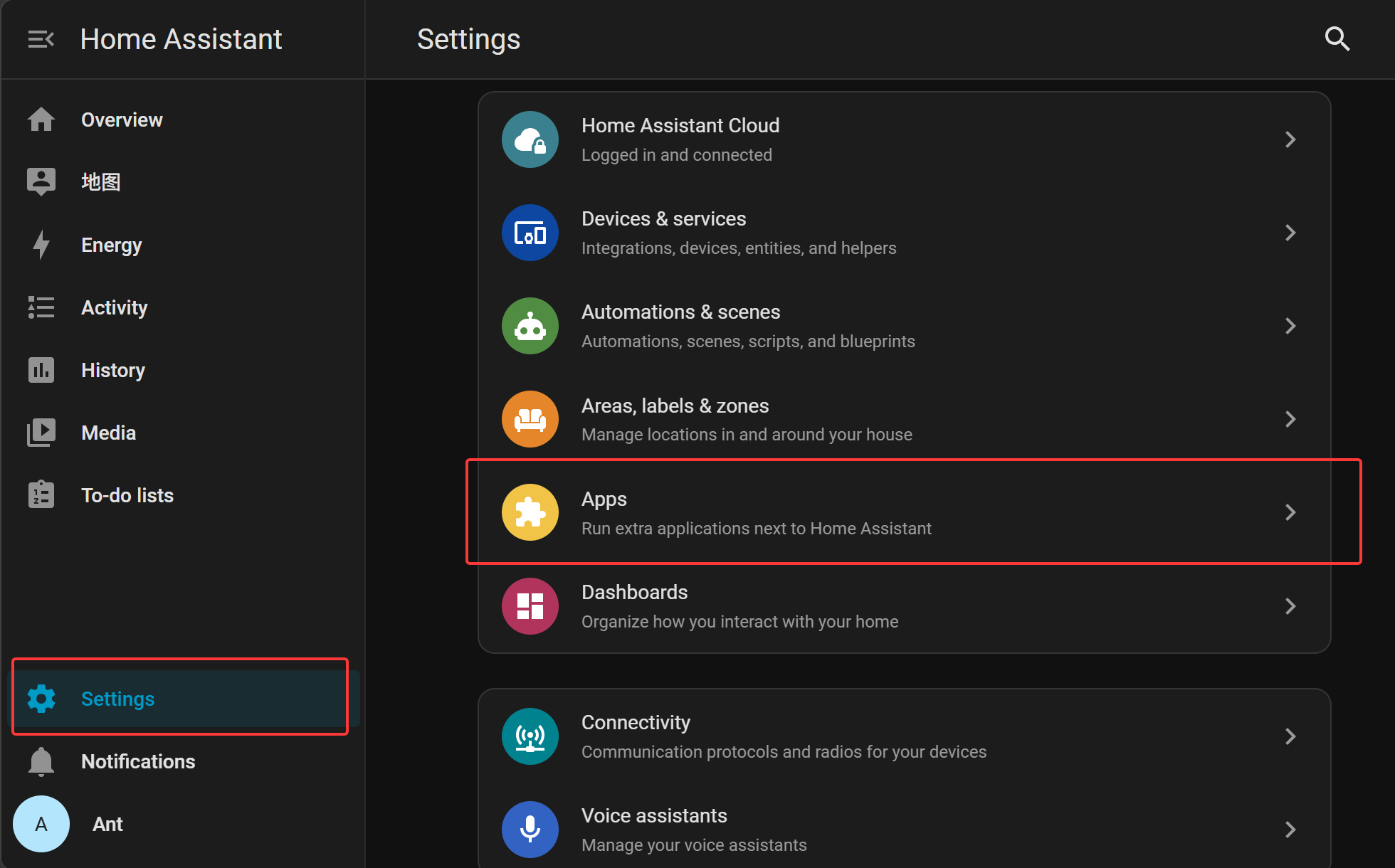Click the Automations robot icon

coord(530,326)
